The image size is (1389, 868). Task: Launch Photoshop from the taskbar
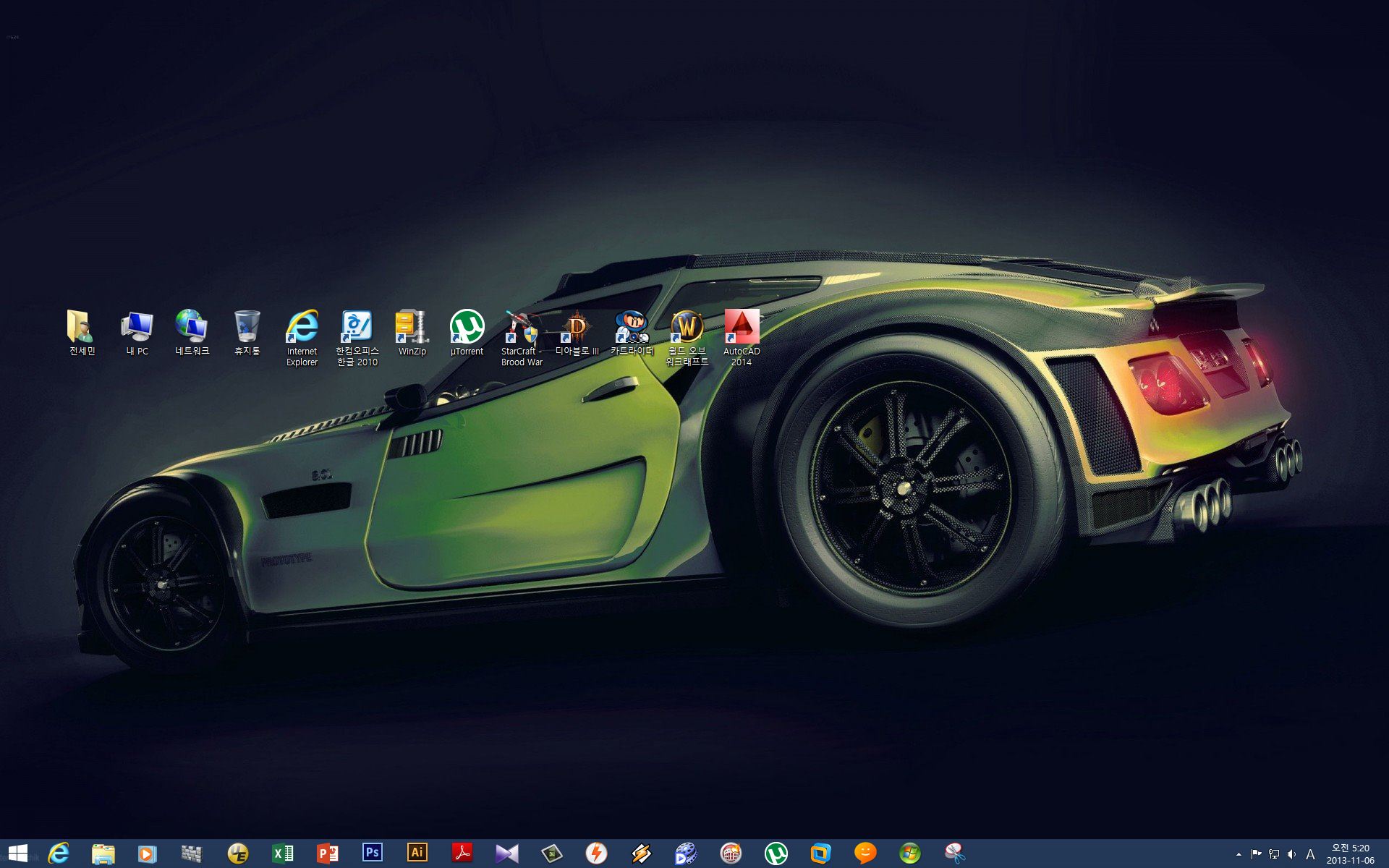point(372,854)
